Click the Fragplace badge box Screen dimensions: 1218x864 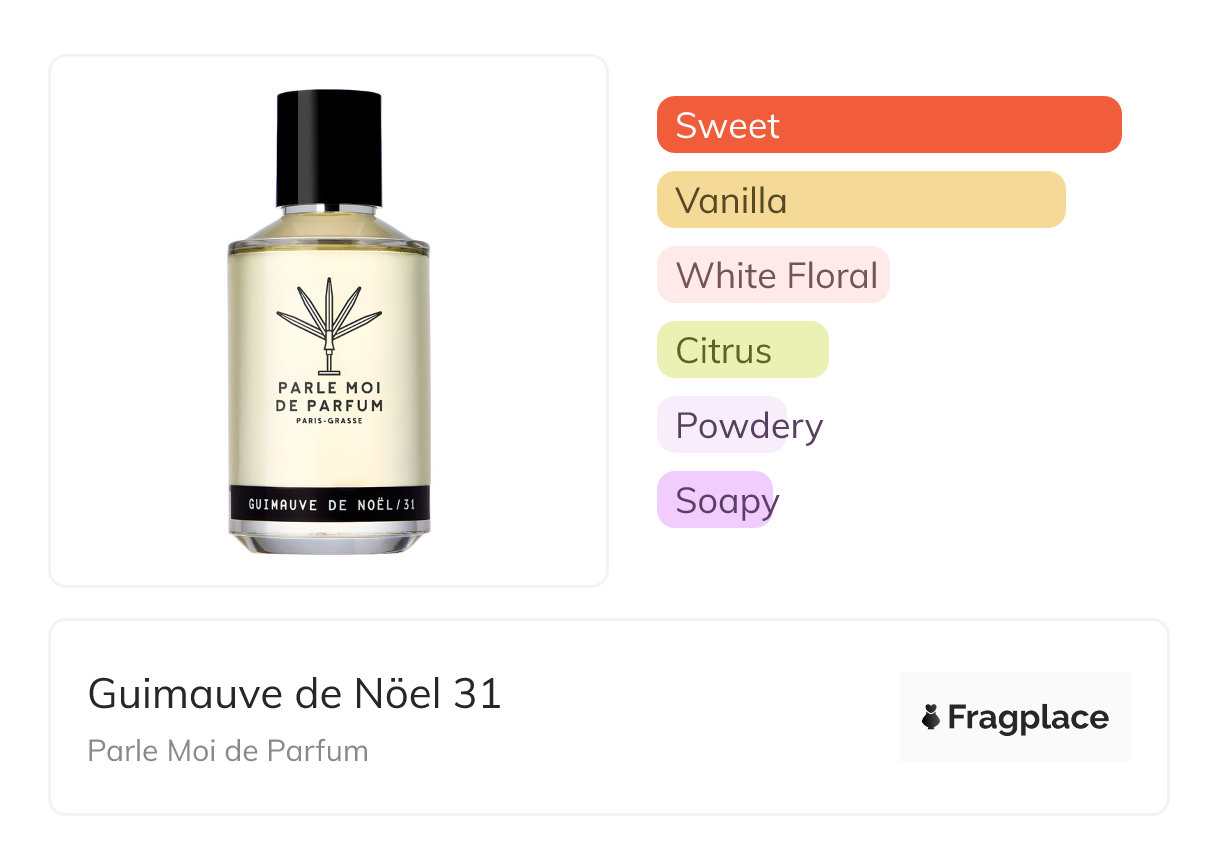click(x=1015, y=717)
